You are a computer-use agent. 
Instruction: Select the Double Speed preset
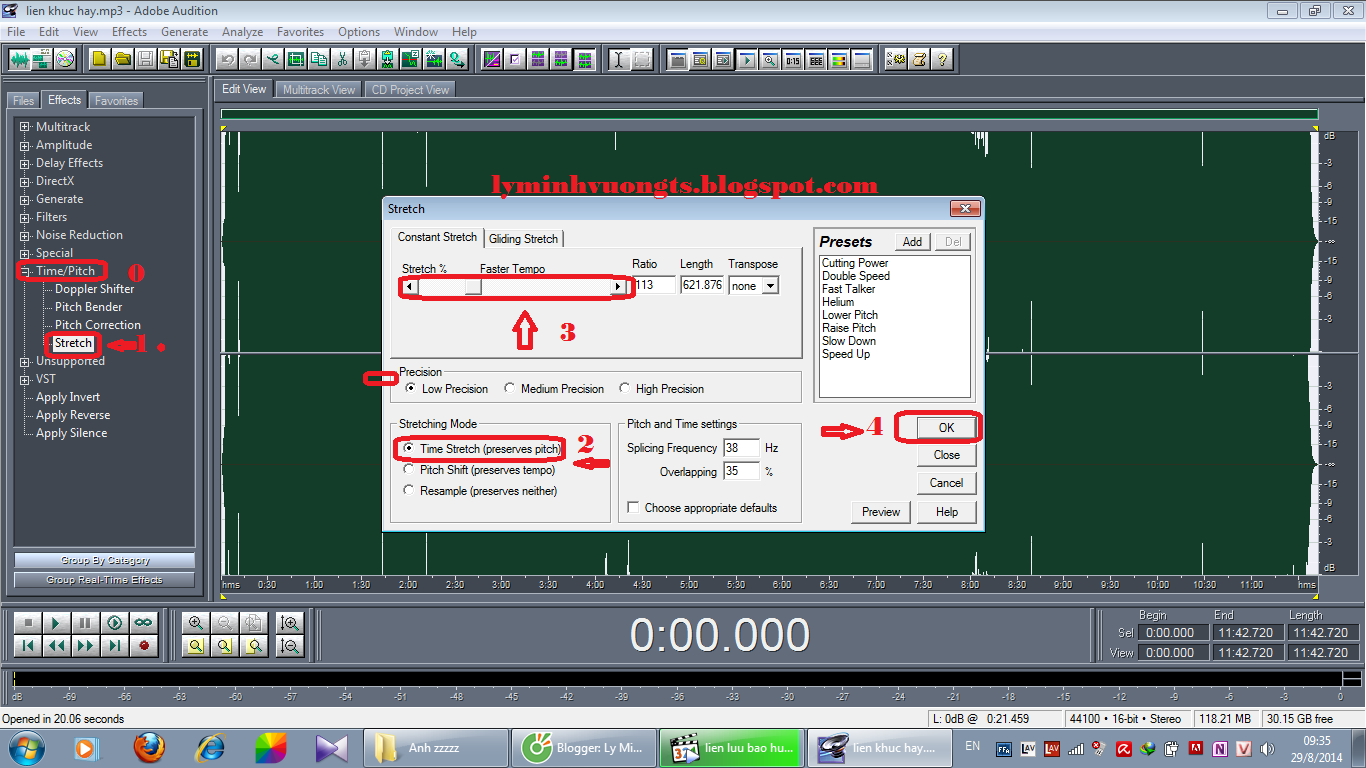pyautogui.click(x=856, y=276)
